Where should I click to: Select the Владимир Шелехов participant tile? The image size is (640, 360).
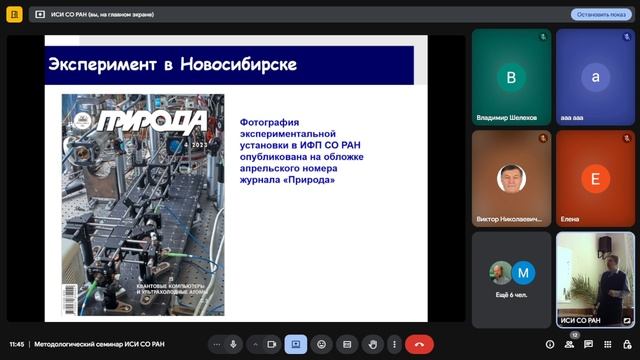point(511,77)
